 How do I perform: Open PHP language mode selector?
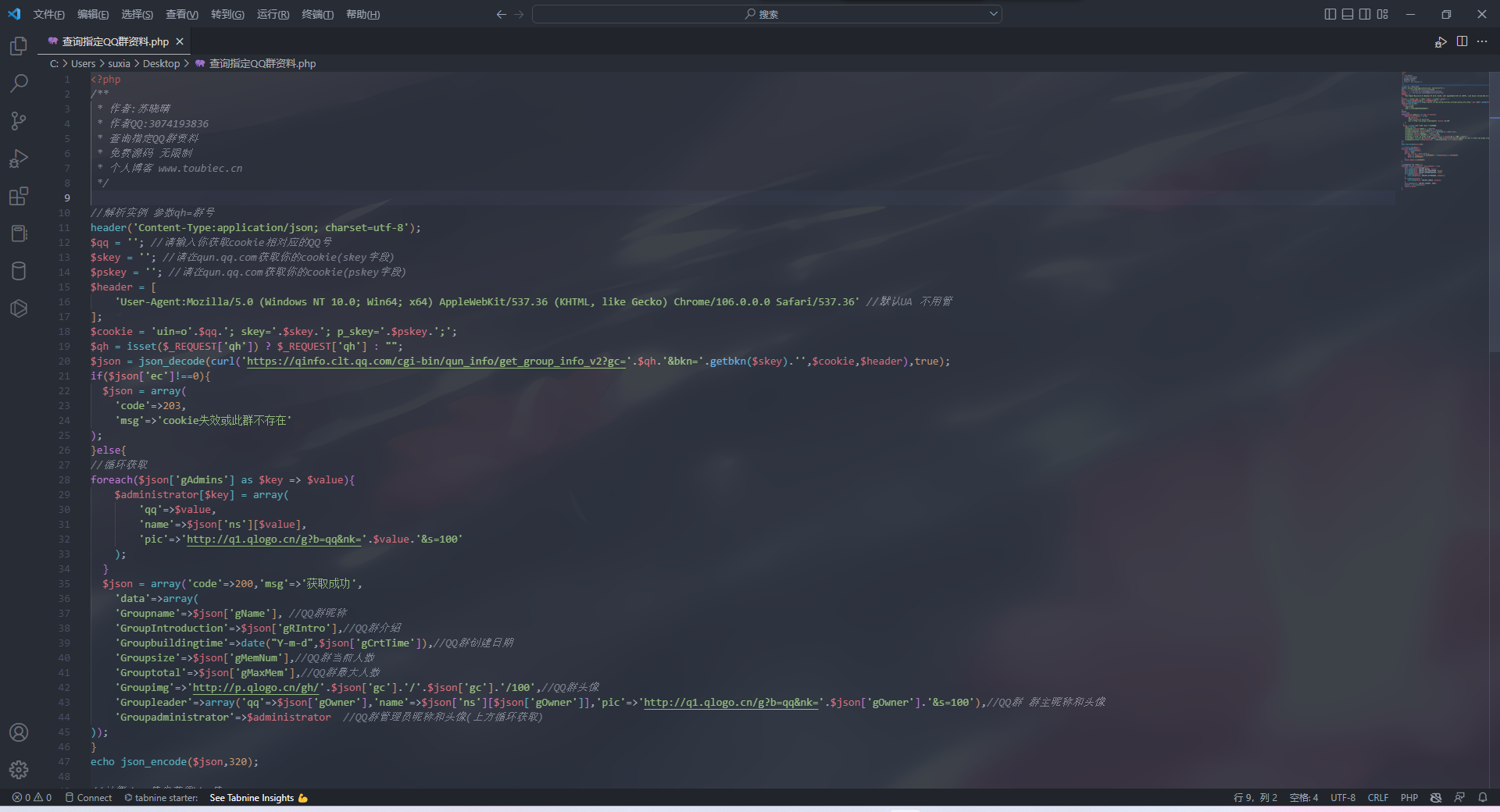[x=1409, y=797]
